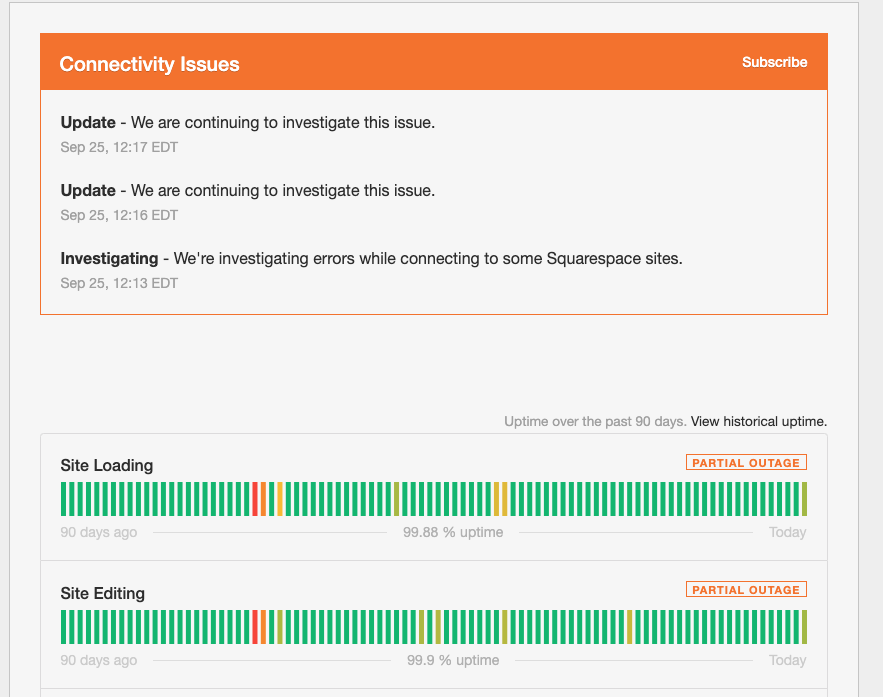Click 'Today' label under Site Editing chart
Screen dimensions: 883x697
tap(787, 660)
